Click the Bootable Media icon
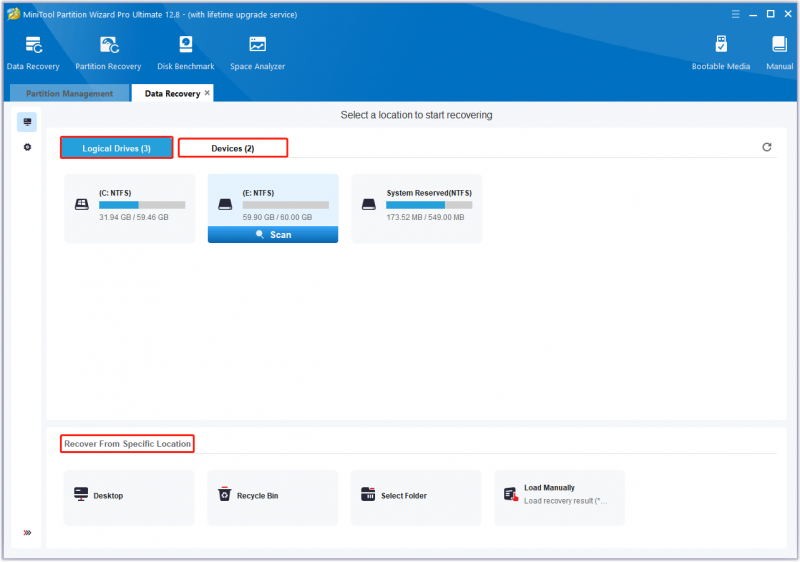This screenshot has width=800, height=562. tap(720, 53)
